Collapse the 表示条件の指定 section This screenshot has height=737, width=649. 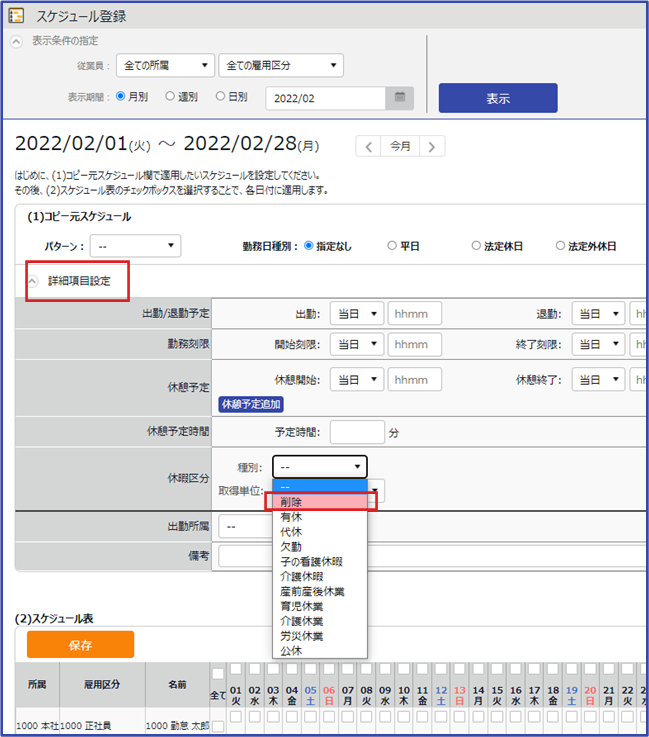(16, 41)
